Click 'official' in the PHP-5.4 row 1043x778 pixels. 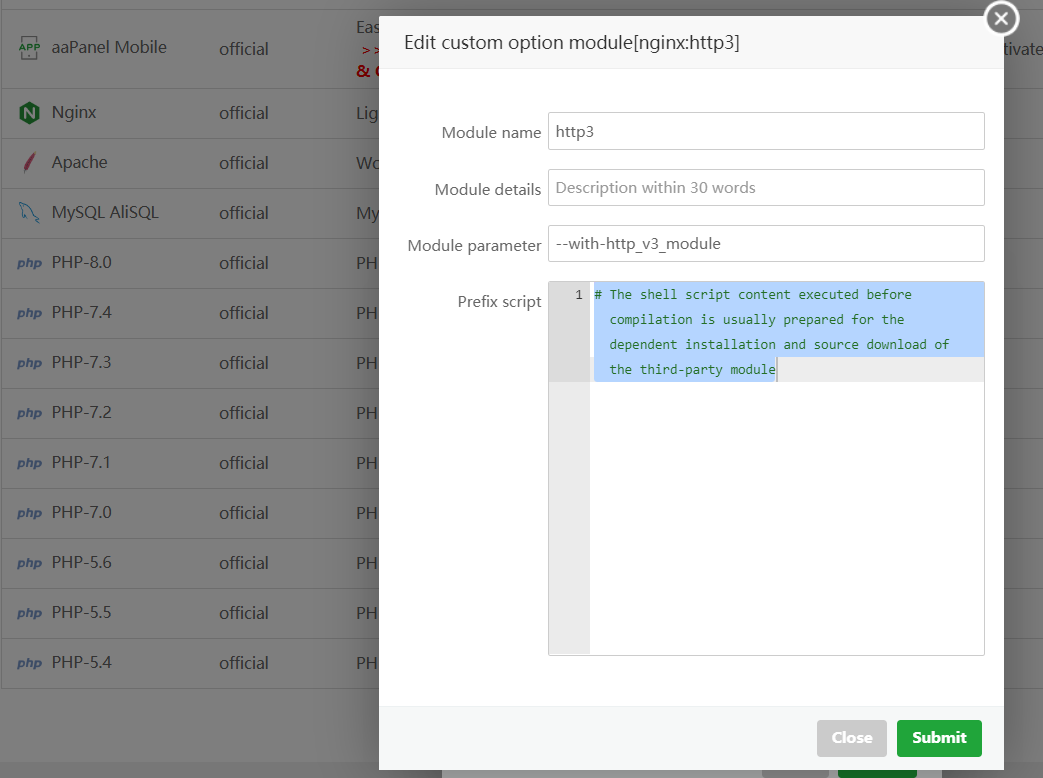coord(243,663)
